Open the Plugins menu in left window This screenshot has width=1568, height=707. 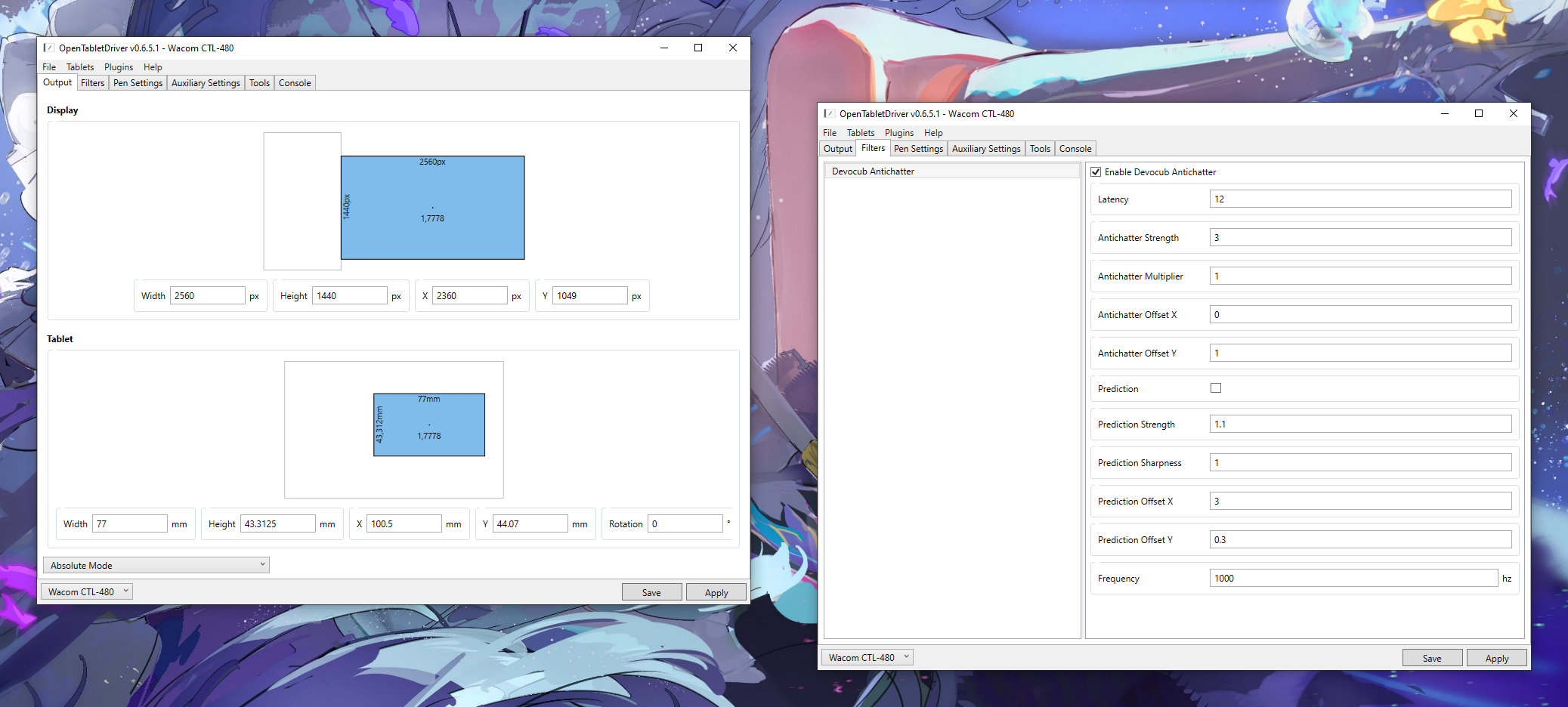[118, 67]
